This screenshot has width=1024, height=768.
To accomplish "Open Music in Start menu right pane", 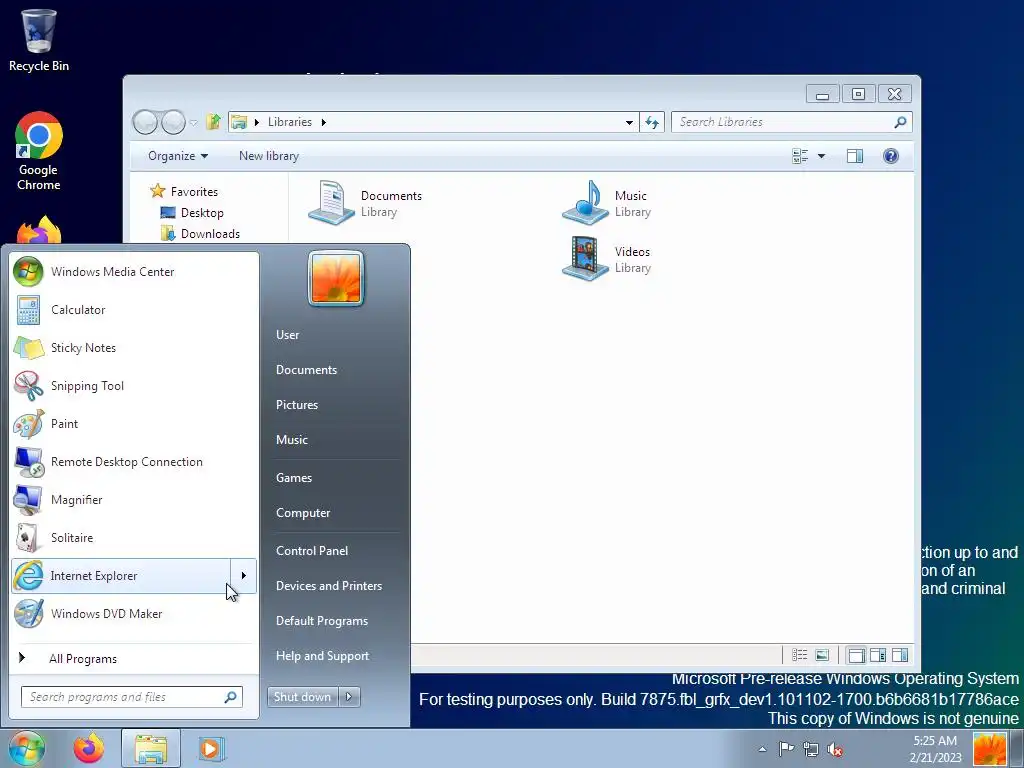I will point(291,440).
